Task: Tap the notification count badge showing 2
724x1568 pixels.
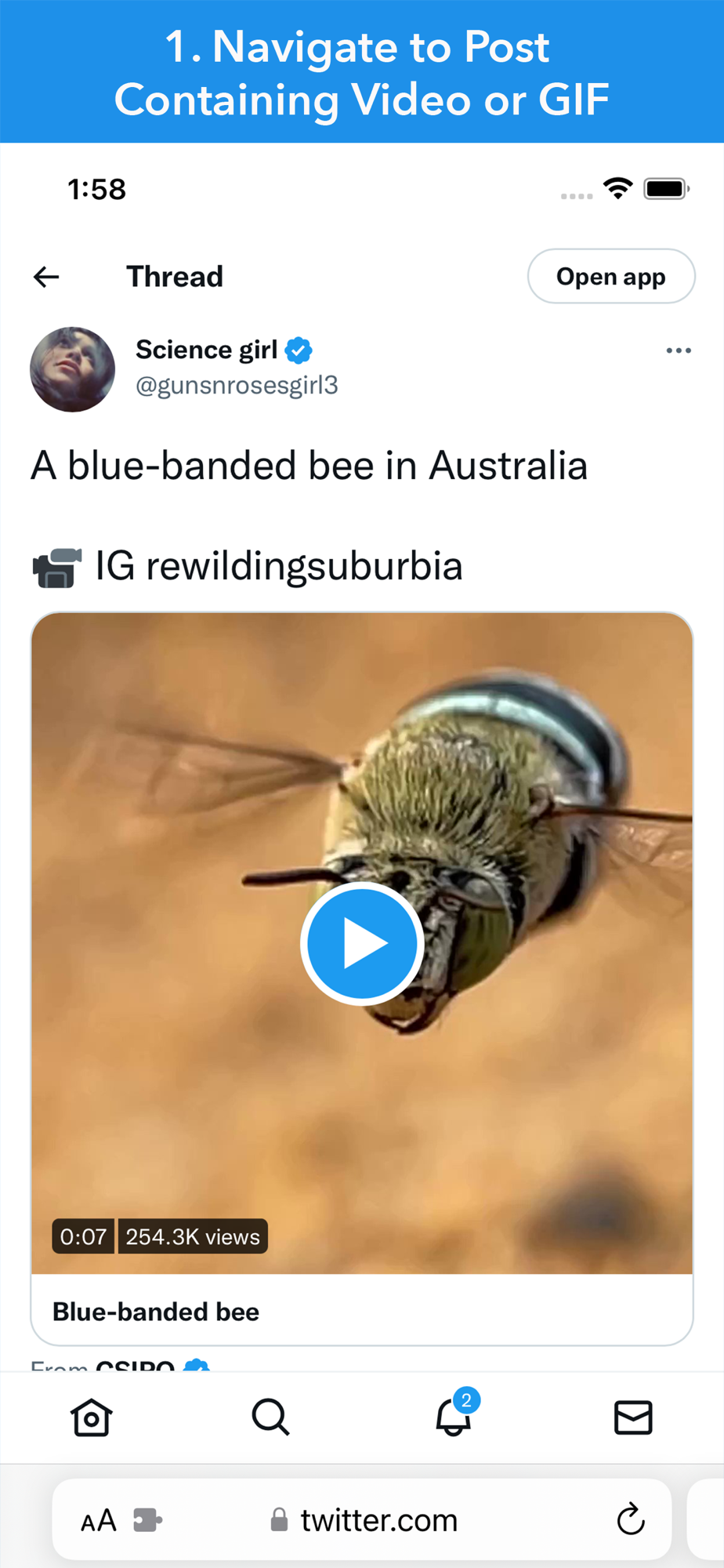Action: 466,1399
